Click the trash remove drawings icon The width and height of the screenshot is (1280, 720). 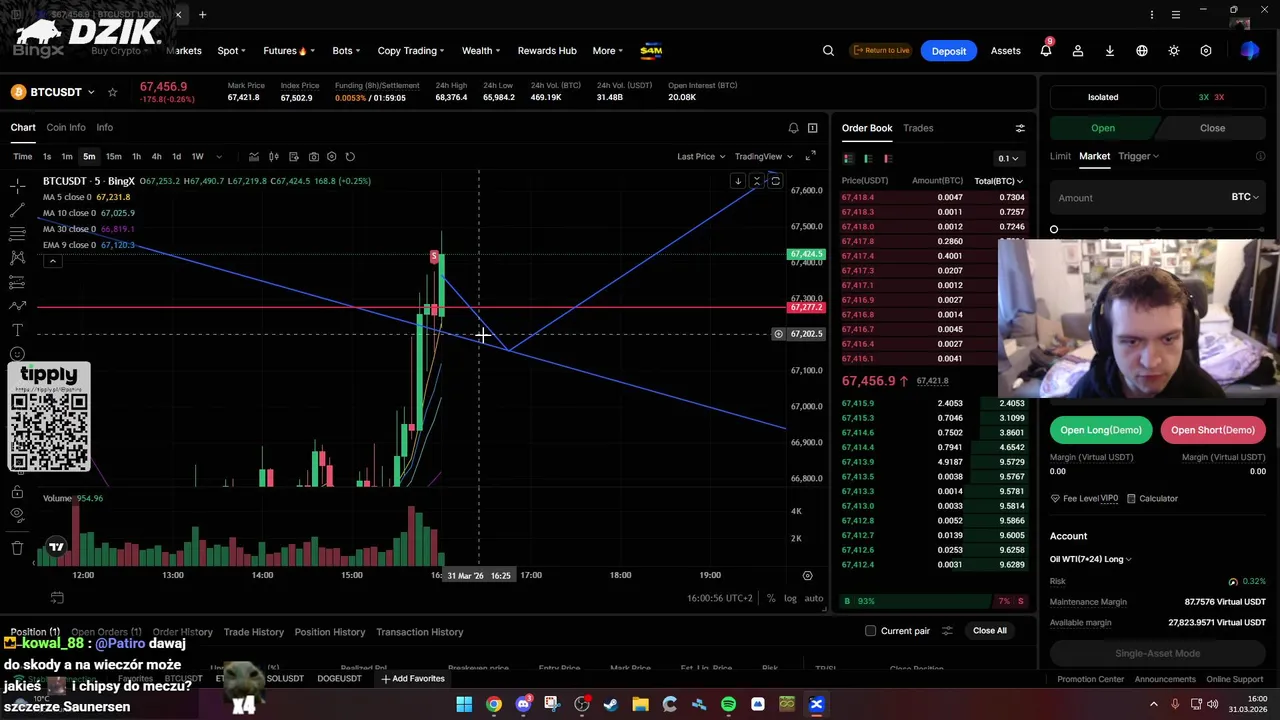(17, 548)
